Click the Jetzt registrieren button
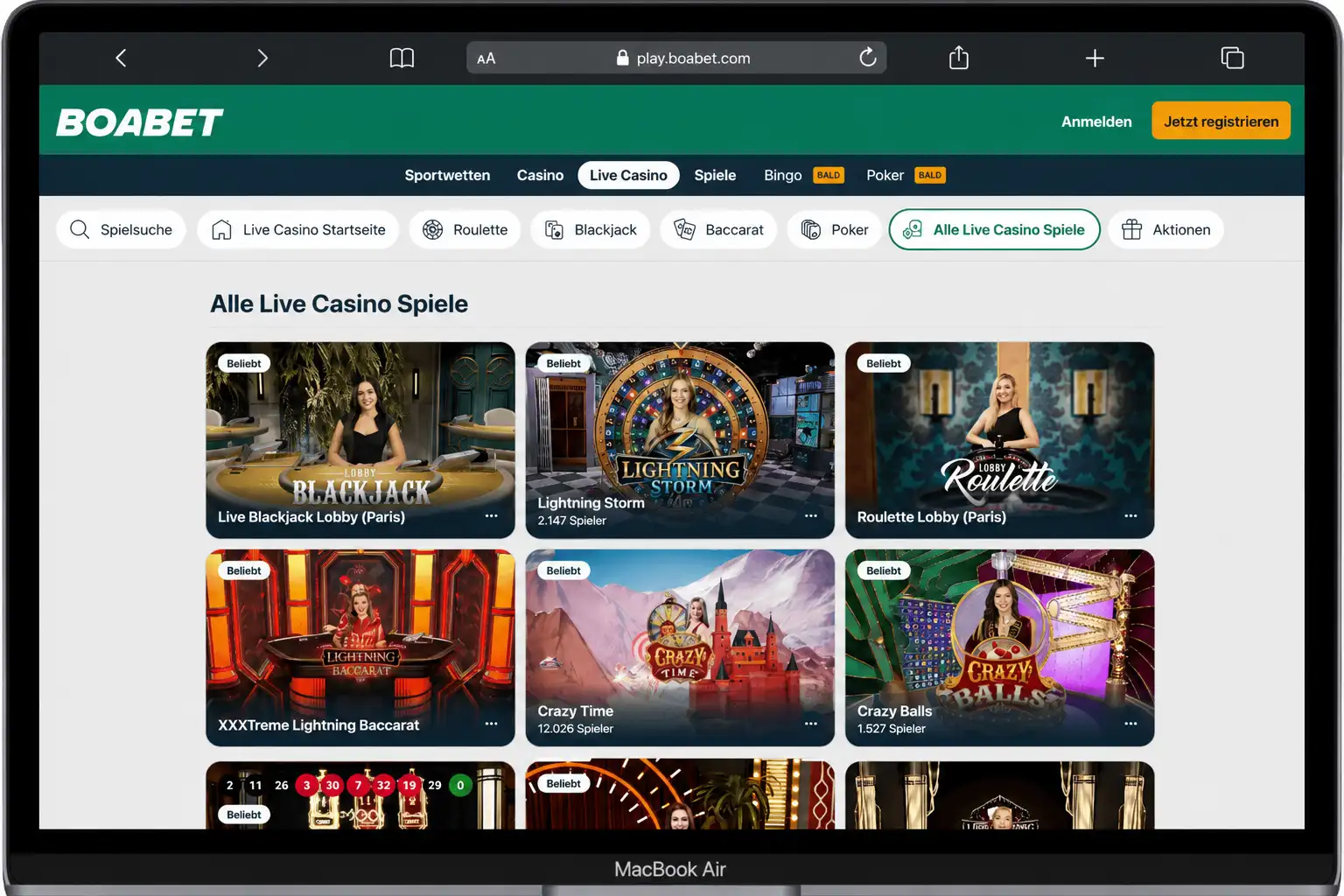 [1221, 121]
